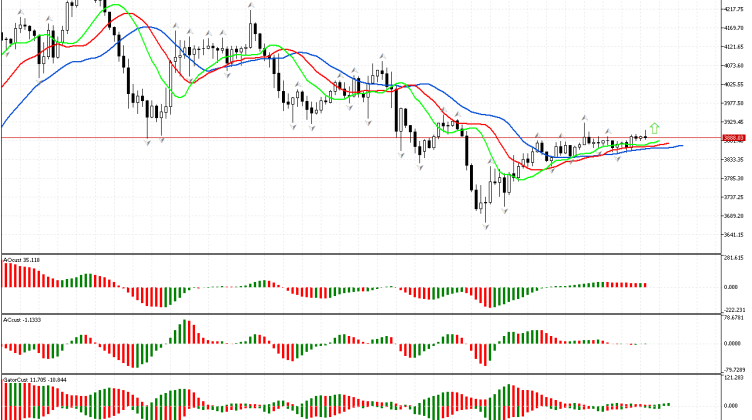The width and height of the screenshot is (752, 420).
Task: Click the down fractal below the lowest candle
Action: 486,229
